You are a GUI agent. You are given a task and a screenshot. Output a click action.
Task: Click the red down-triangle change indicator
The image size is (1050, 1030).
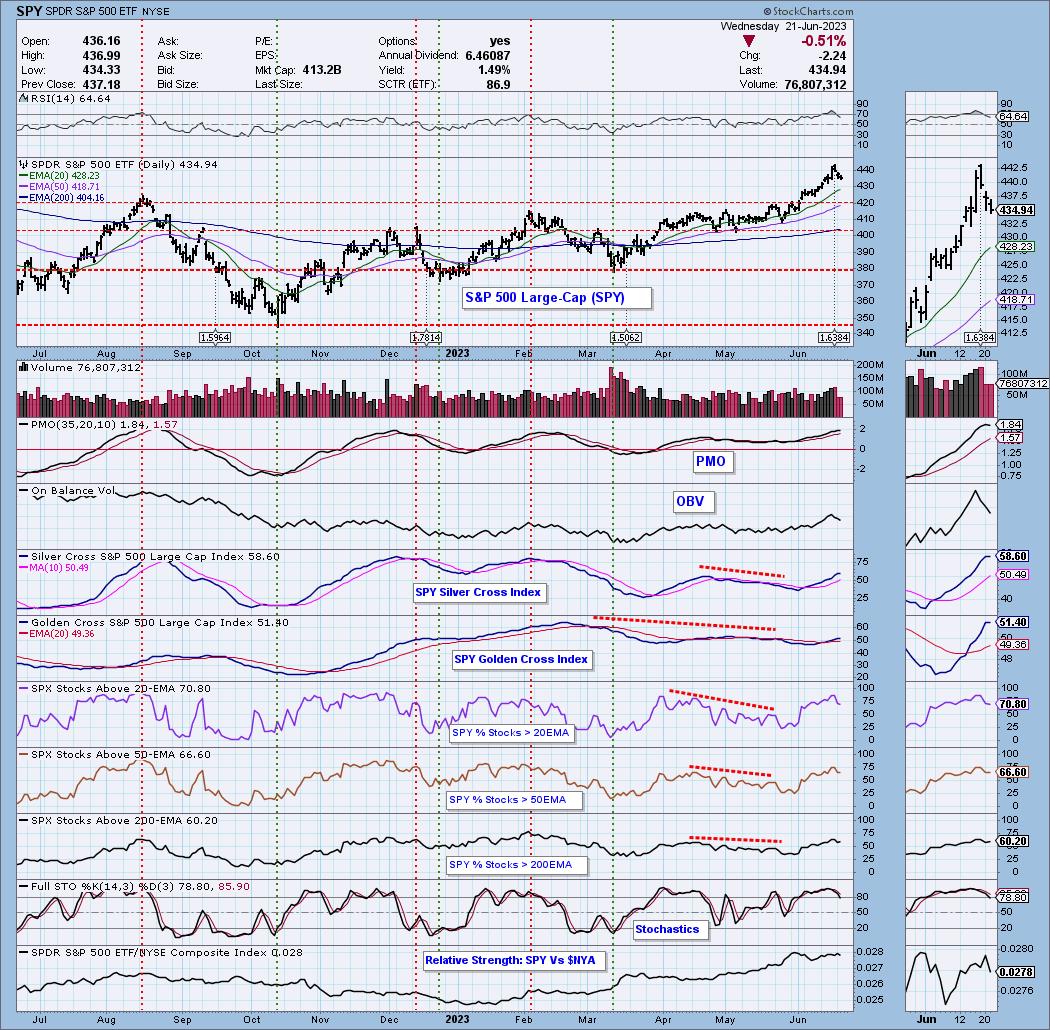pyautogui.click(x=749, y=42)
